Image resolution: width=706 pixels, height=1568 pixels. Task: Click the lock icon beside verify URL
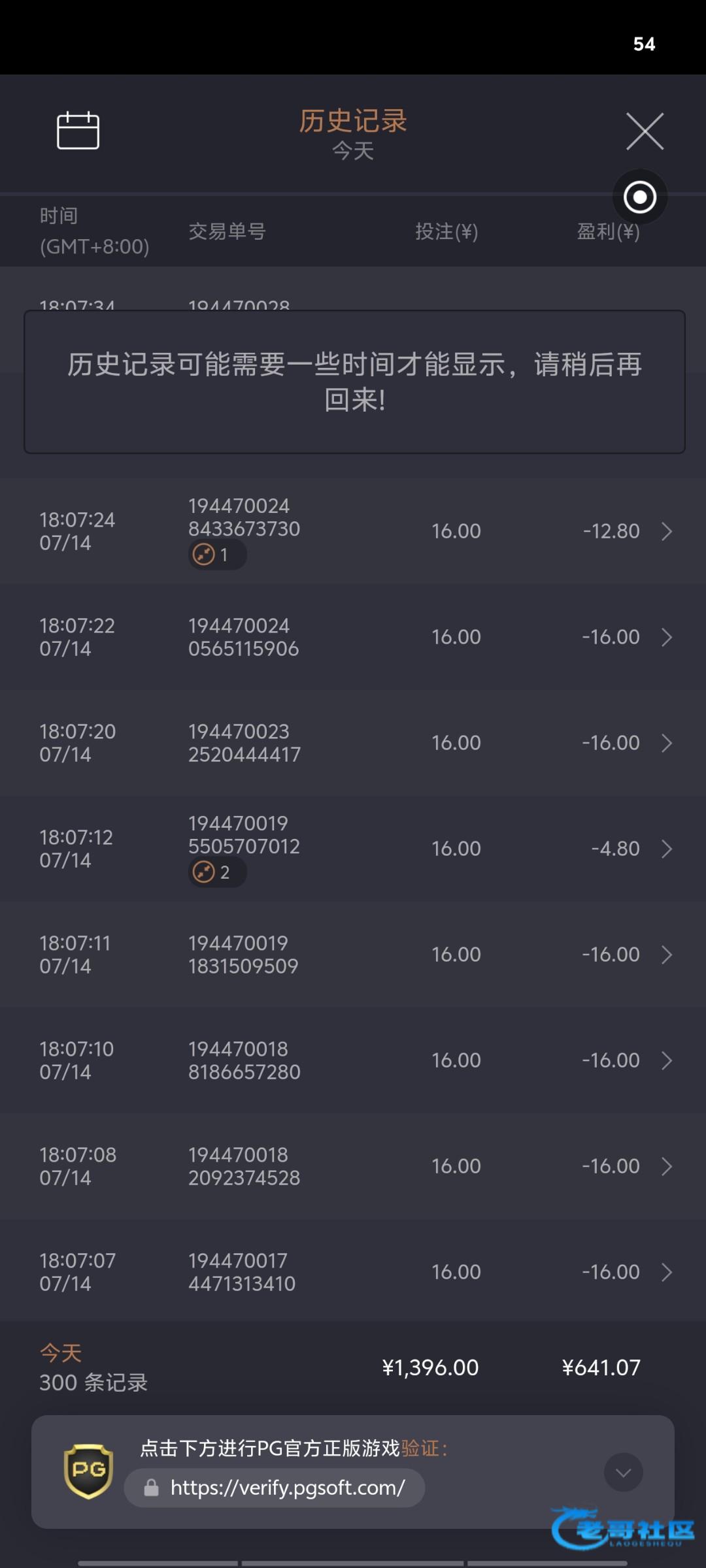click(x=152, y=1488)
